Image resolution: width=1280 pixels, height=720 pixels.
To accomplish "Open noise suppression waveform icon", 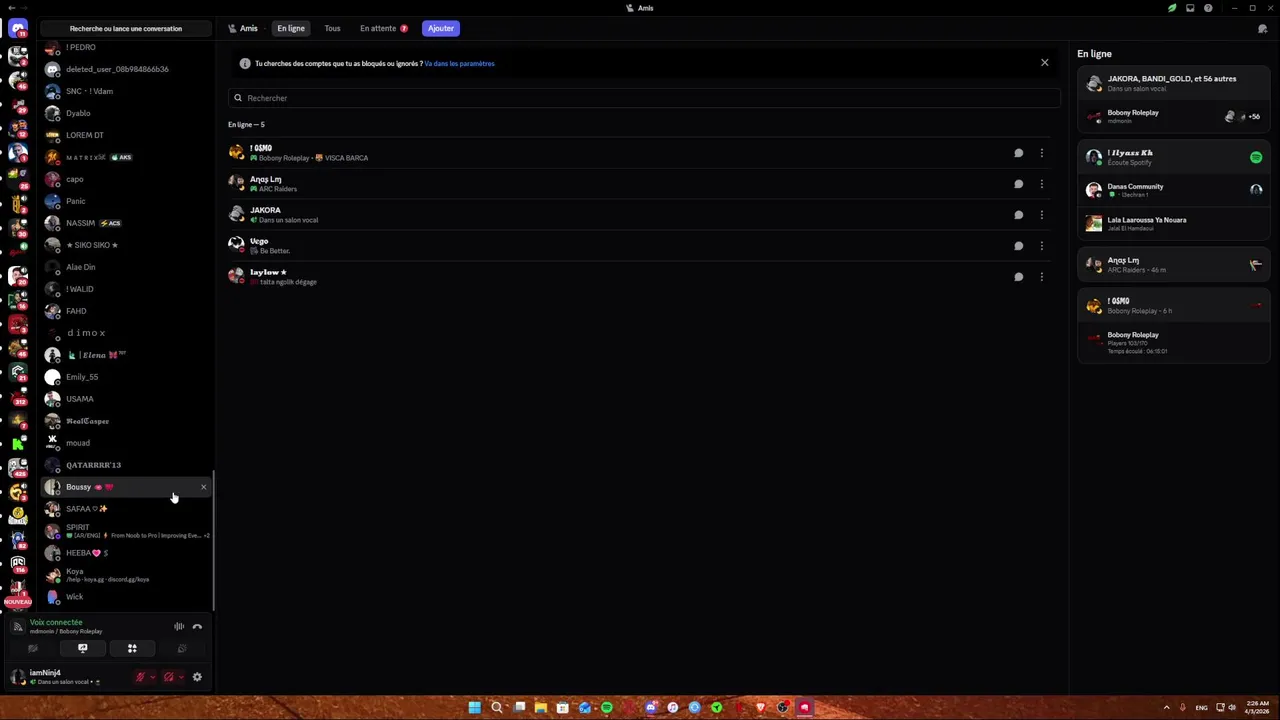I will 179,627.
